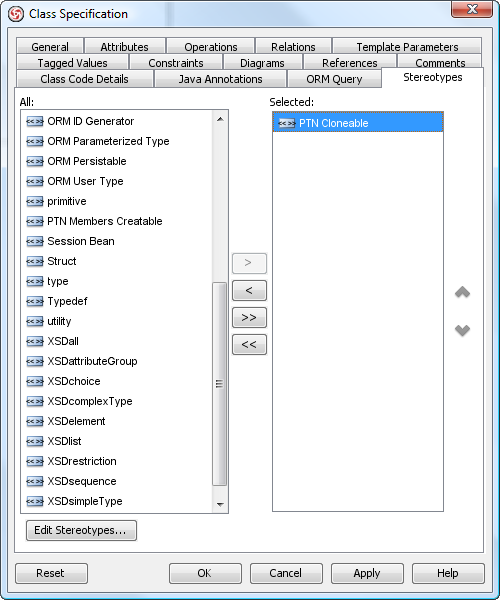Image resolution: width=500 pixels, height=600 pixels.
Task: Click the icon next to ORM Parameterized Type
Action: tap(34, 142)
